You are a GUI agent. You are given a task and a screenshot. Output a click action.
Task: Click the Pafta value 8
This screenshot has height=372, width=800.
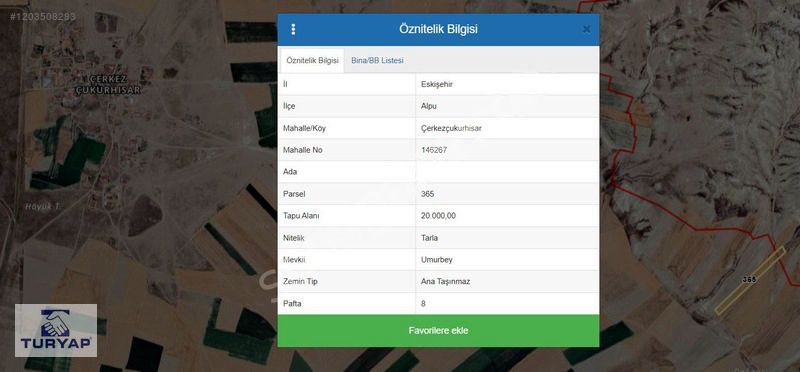tap(423, 304)
